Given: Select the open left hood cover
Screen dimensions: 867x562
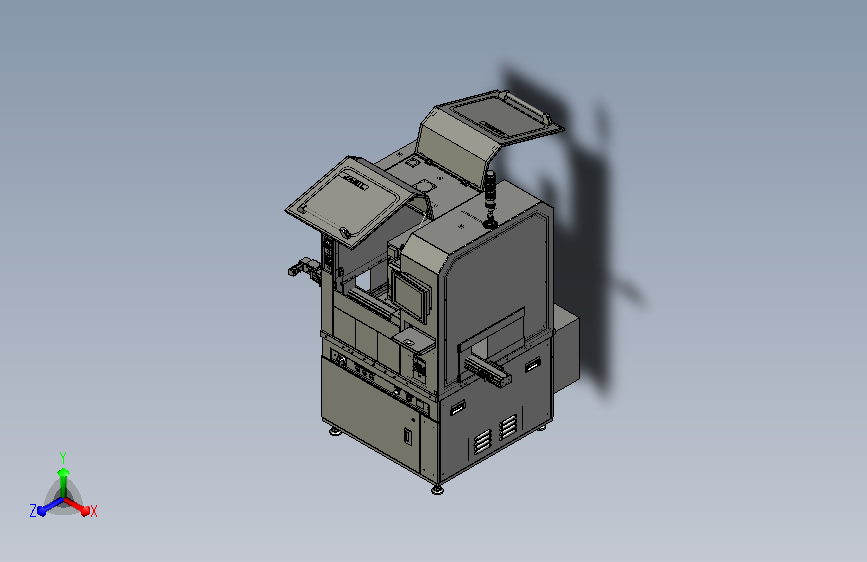Looking at the screenshot, I should click(352, 201).
